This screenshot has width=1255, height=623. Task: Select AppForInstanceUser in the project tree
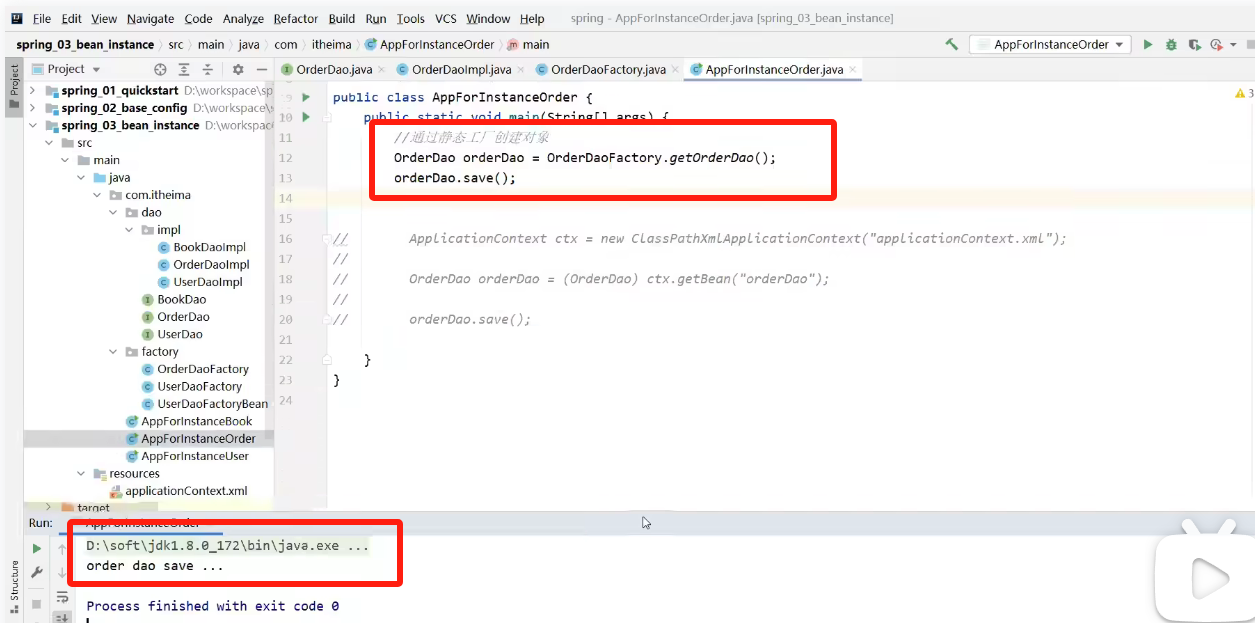187,456
